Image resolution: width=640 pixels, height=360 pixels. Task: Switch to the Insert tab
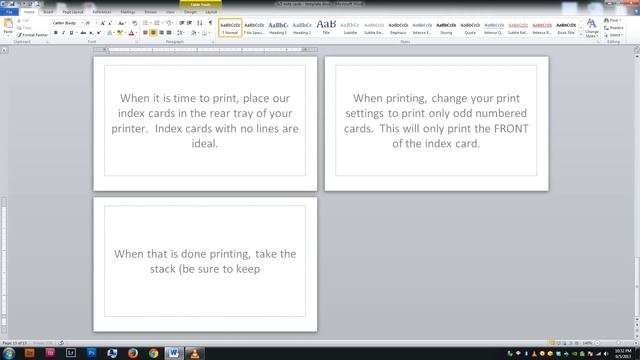(x=48, y=12)
